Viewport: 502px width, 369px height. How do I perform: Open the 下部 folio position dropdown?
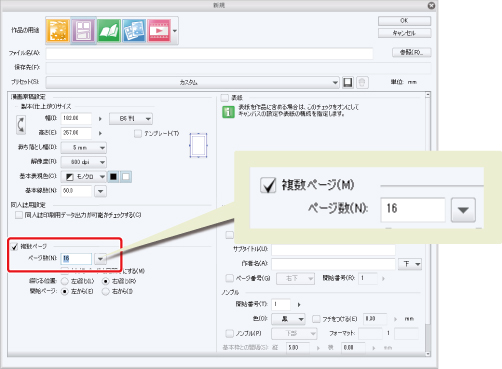[x=294, y=334]
